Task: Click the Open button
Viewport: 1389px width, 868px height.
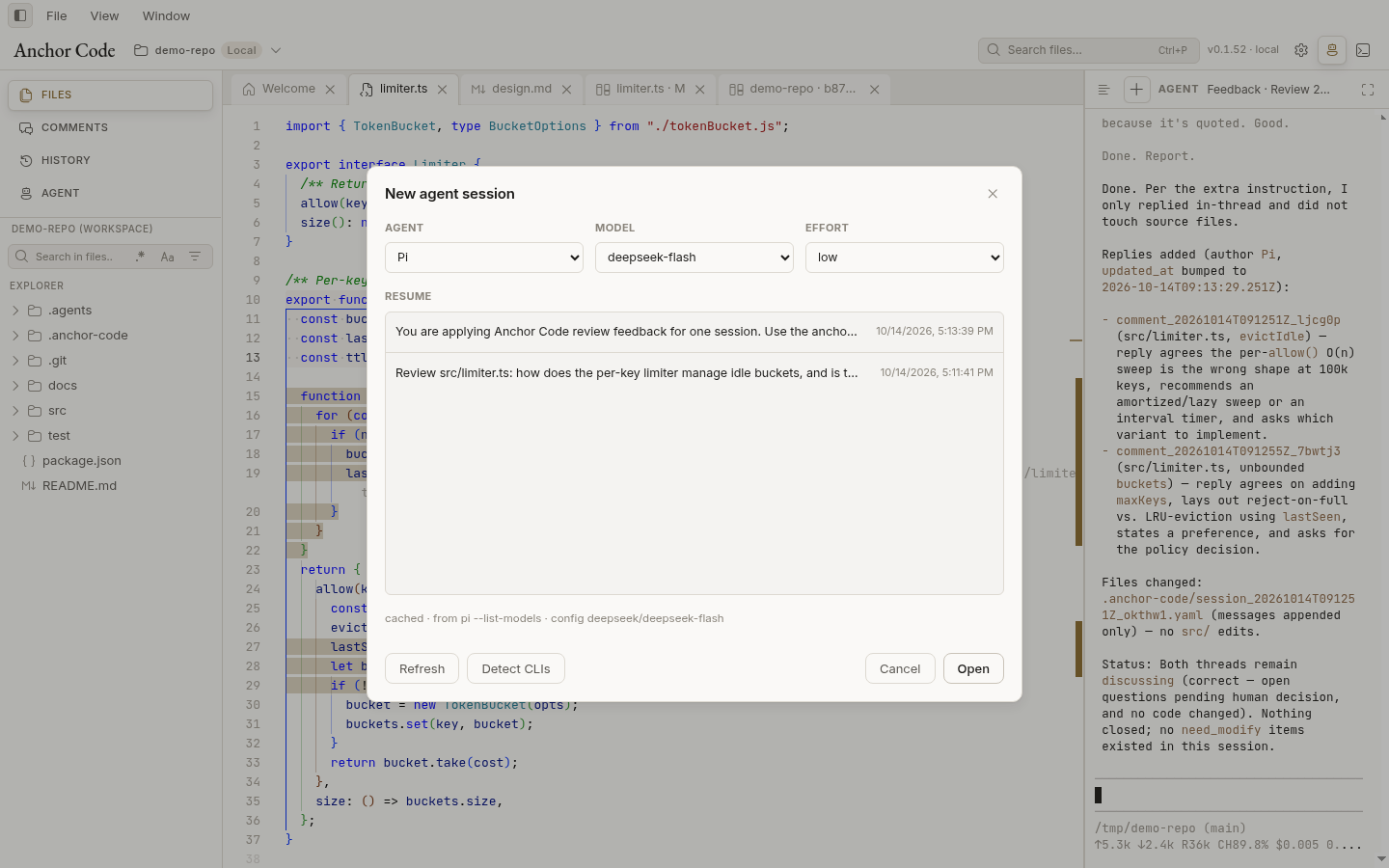Action: point(973,668)
